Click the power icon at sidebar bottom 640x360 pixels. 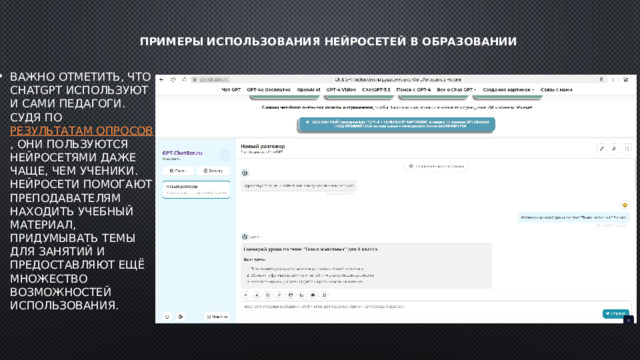[167, 317]
